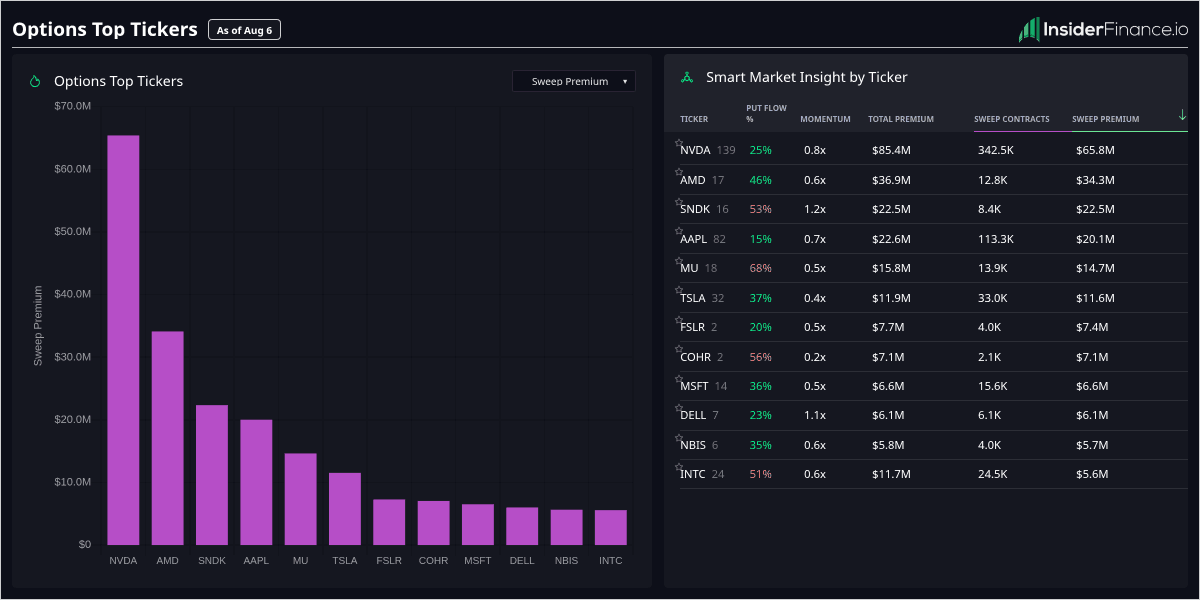Click INTC sweep contracts 24.5K
Screen dimensions: 1200x600
click(x=993, y=474)
